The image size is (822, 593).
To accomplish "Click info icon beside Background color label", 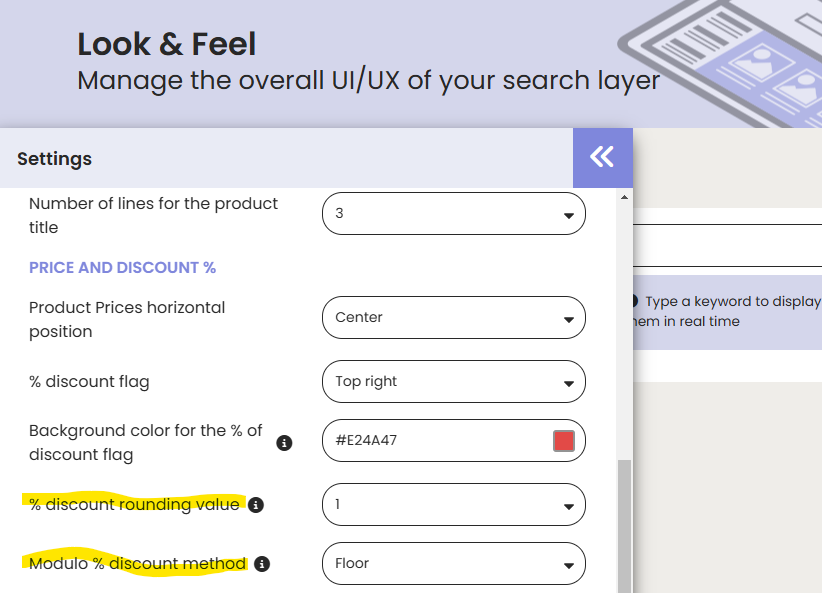I will [x=284, y=442].
